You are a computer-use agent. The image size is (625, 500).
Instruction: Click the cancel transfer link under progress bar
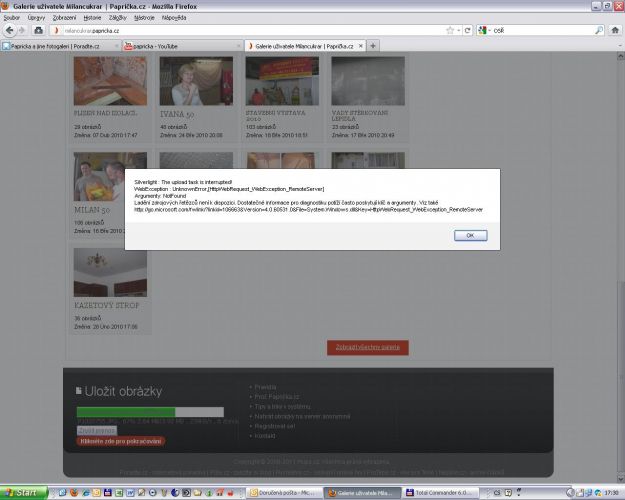[97, 431]
